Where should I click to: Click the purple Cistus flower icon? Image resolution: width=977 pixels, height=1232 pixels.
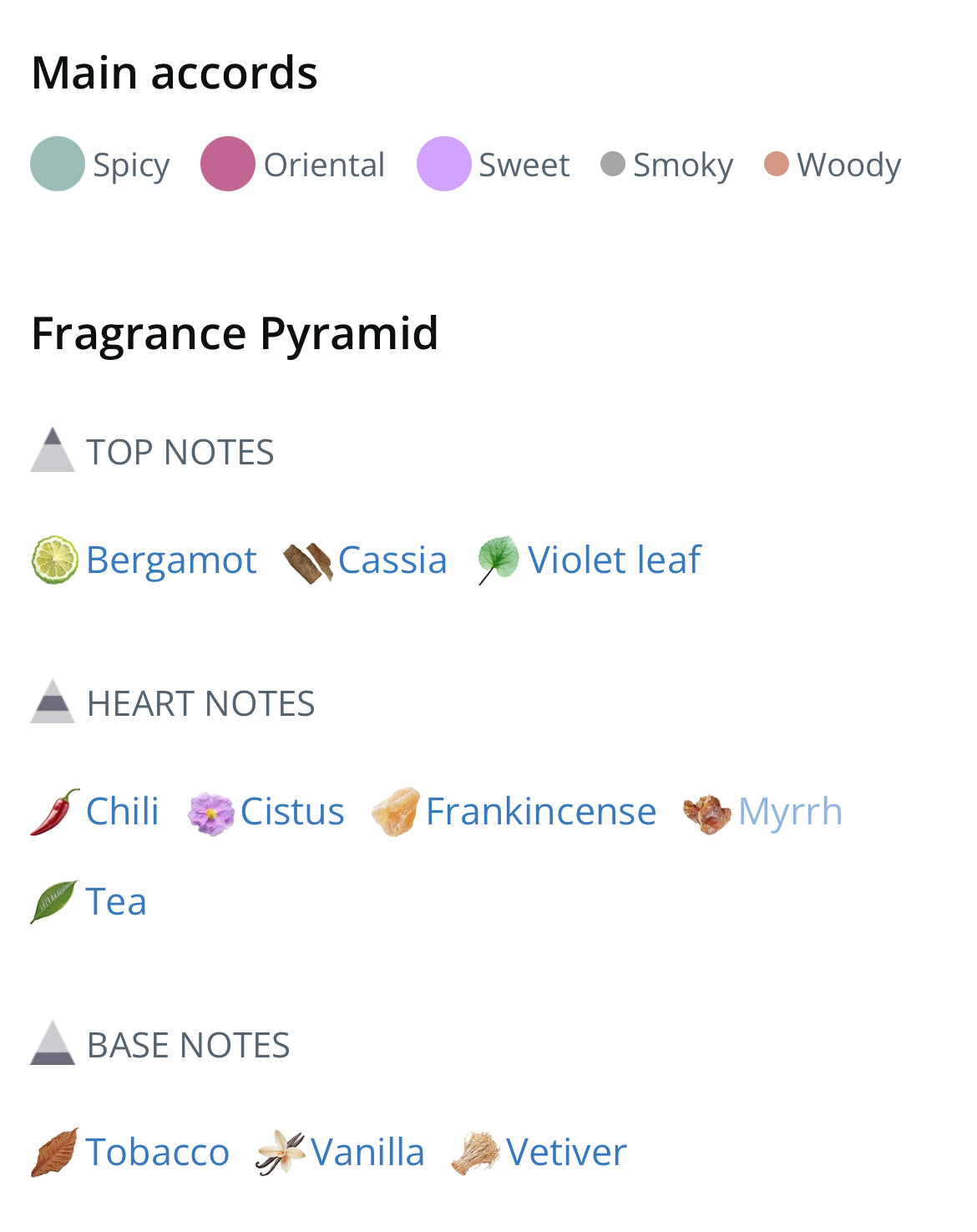[211, 814]
